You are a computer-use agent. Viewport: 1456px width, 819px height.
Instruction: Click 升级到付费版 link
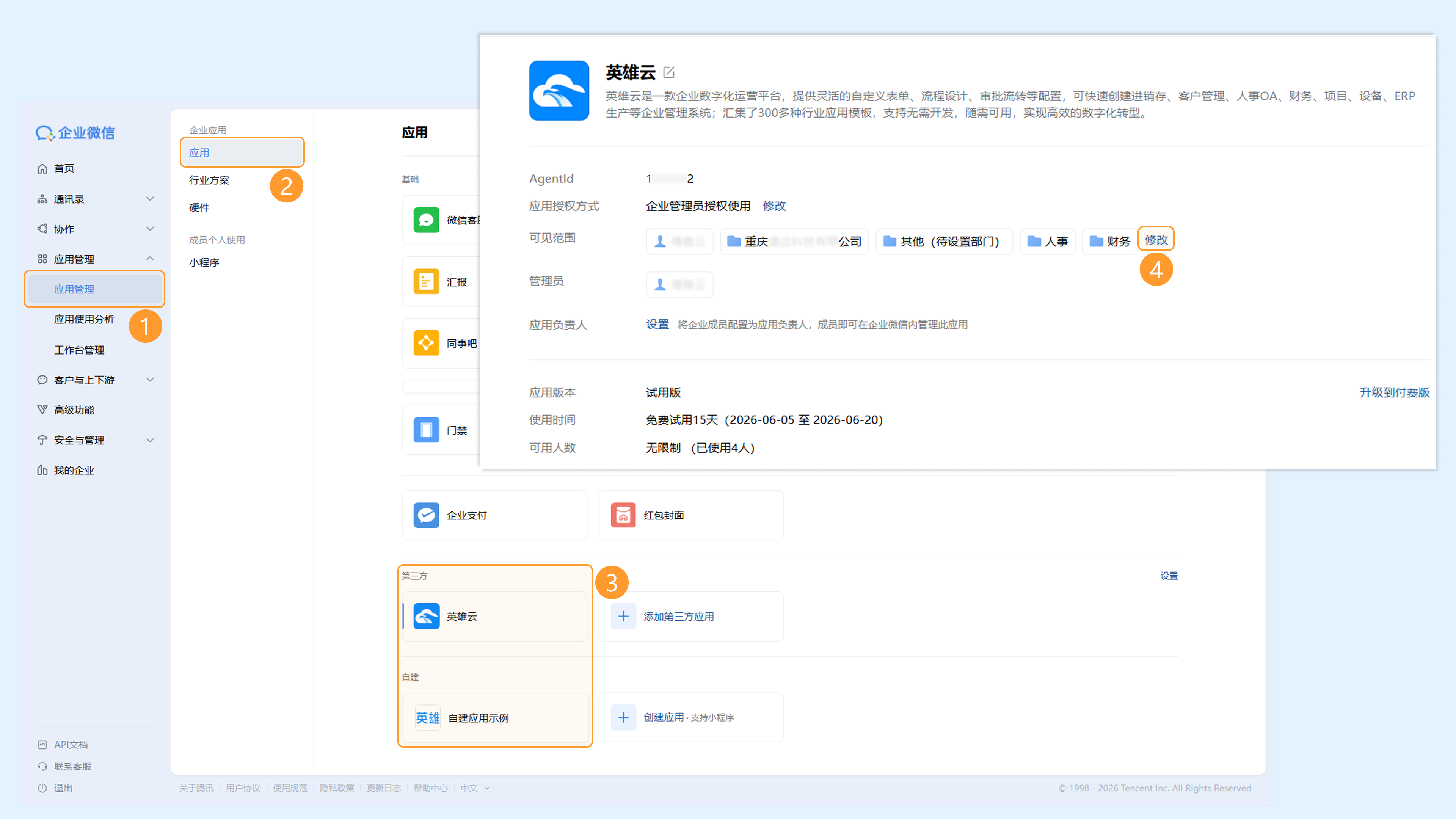pos(1395,392)
